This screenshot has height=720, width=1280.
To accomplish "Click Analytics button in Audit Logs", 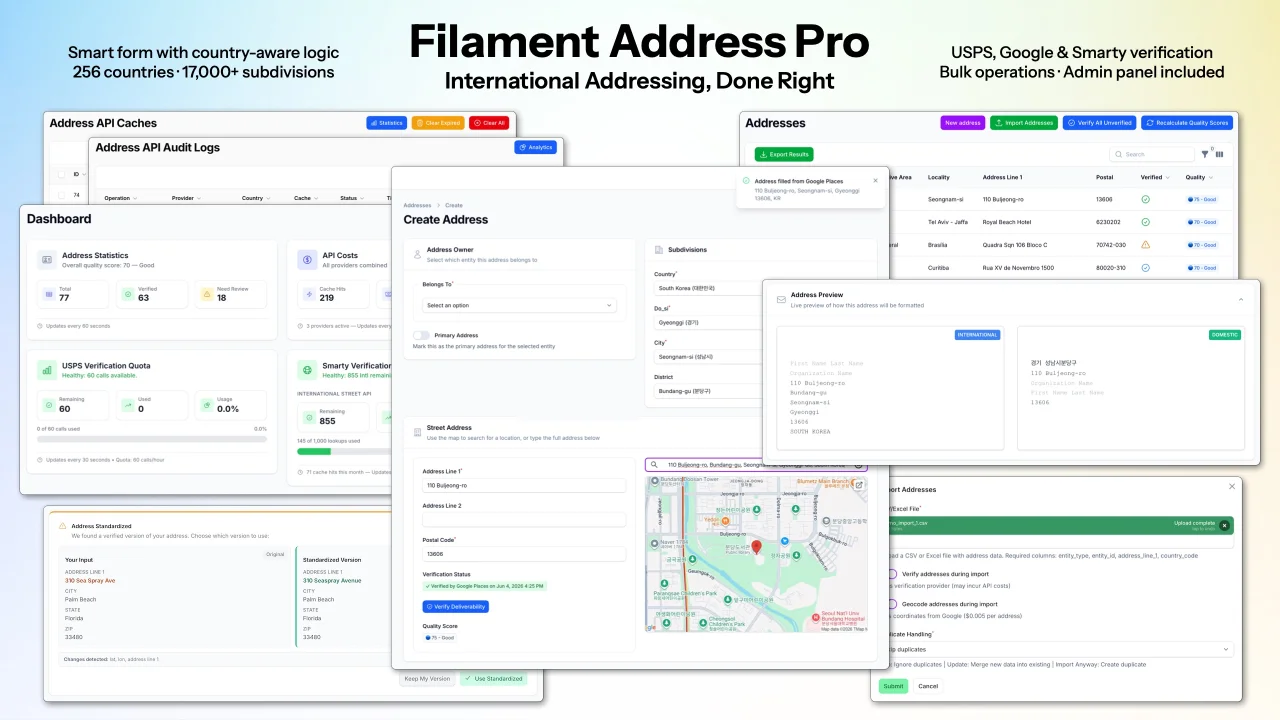I will click(536, 147).
